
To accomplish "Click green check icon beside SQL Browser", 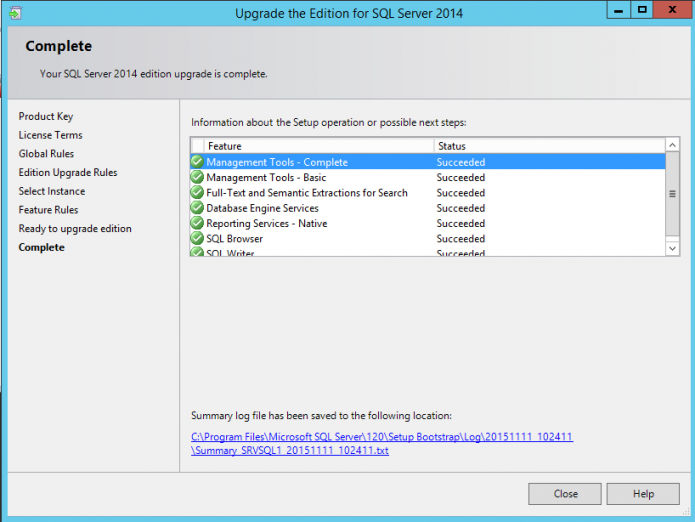I will (197, 238).
